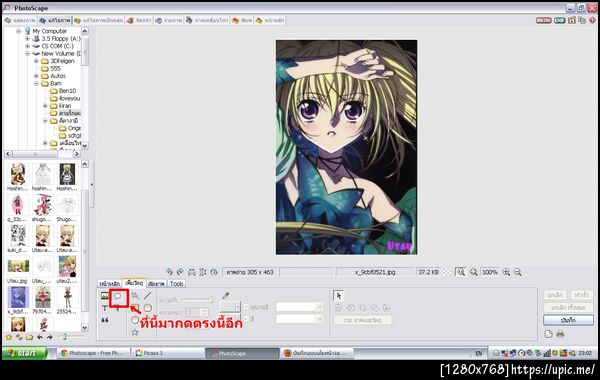Switch to the Home tab in bottom panel
Screen dimensions: 600x380
(x=109, y=284)
